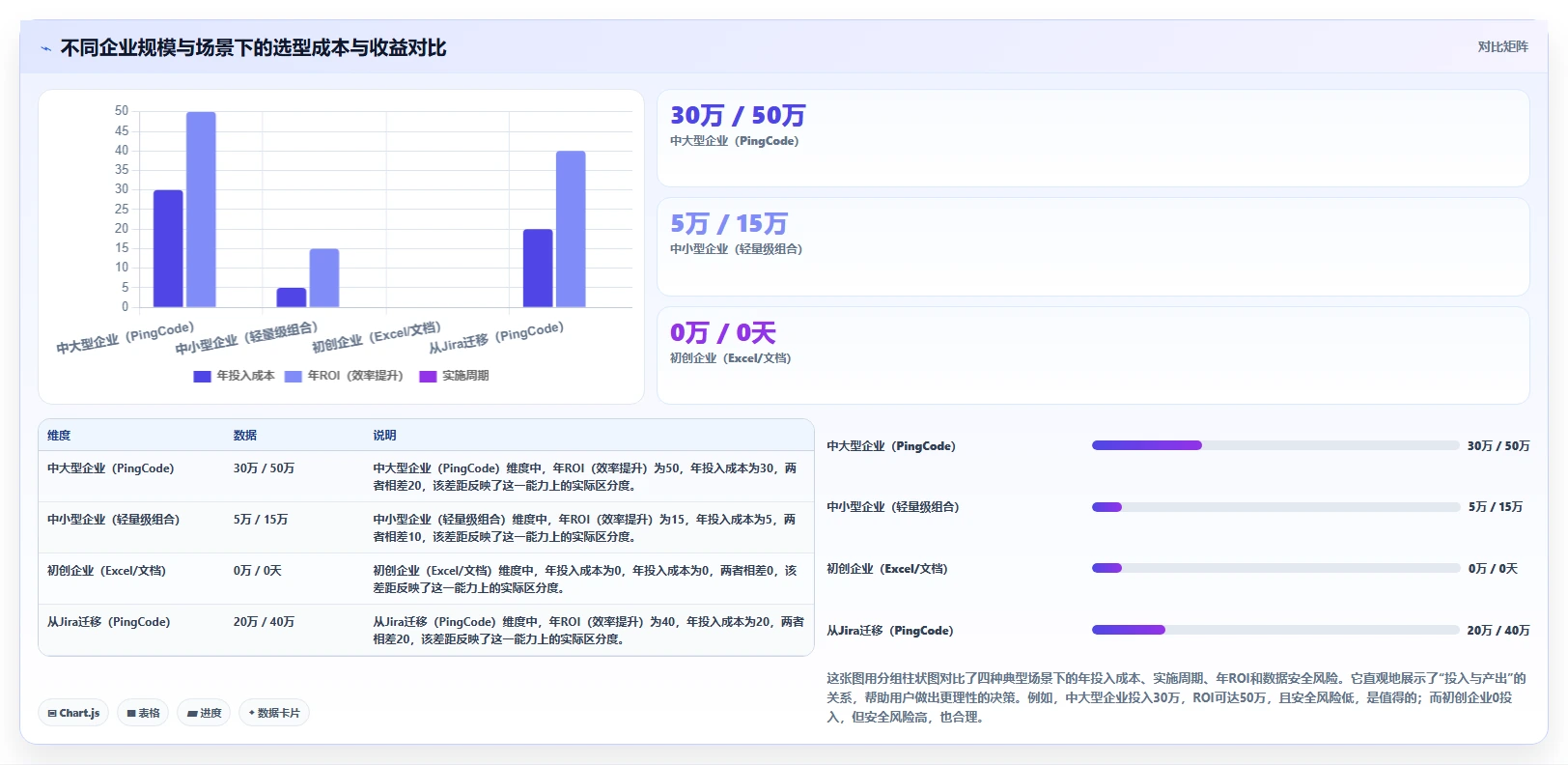Click the dark 年投入成本 bar for 中大型企业
Image resolution: width=1568 pixels, height=765 pixels.
tap(168, 248)
